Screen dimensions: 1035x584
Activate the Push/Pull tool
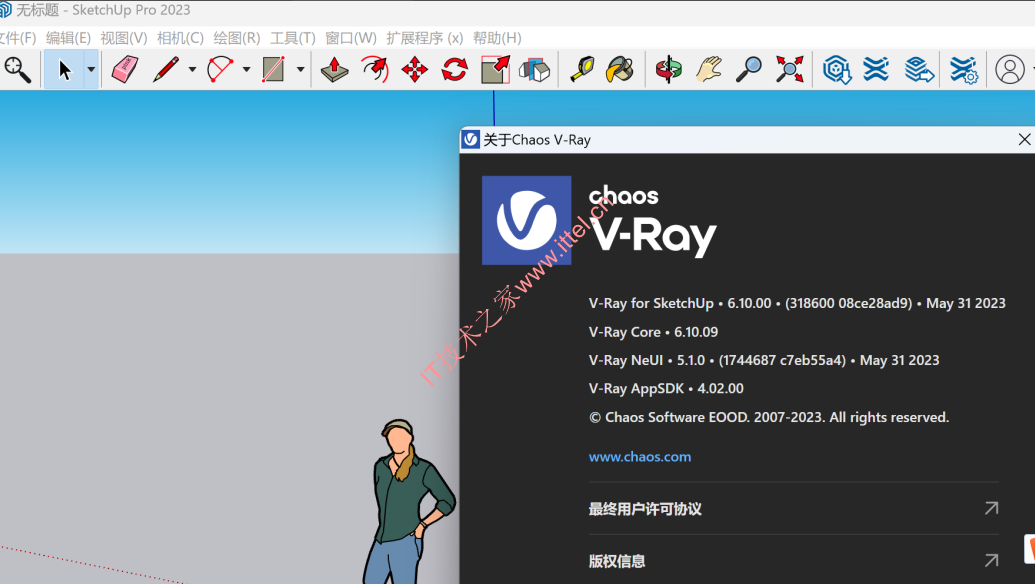[335, 69]
